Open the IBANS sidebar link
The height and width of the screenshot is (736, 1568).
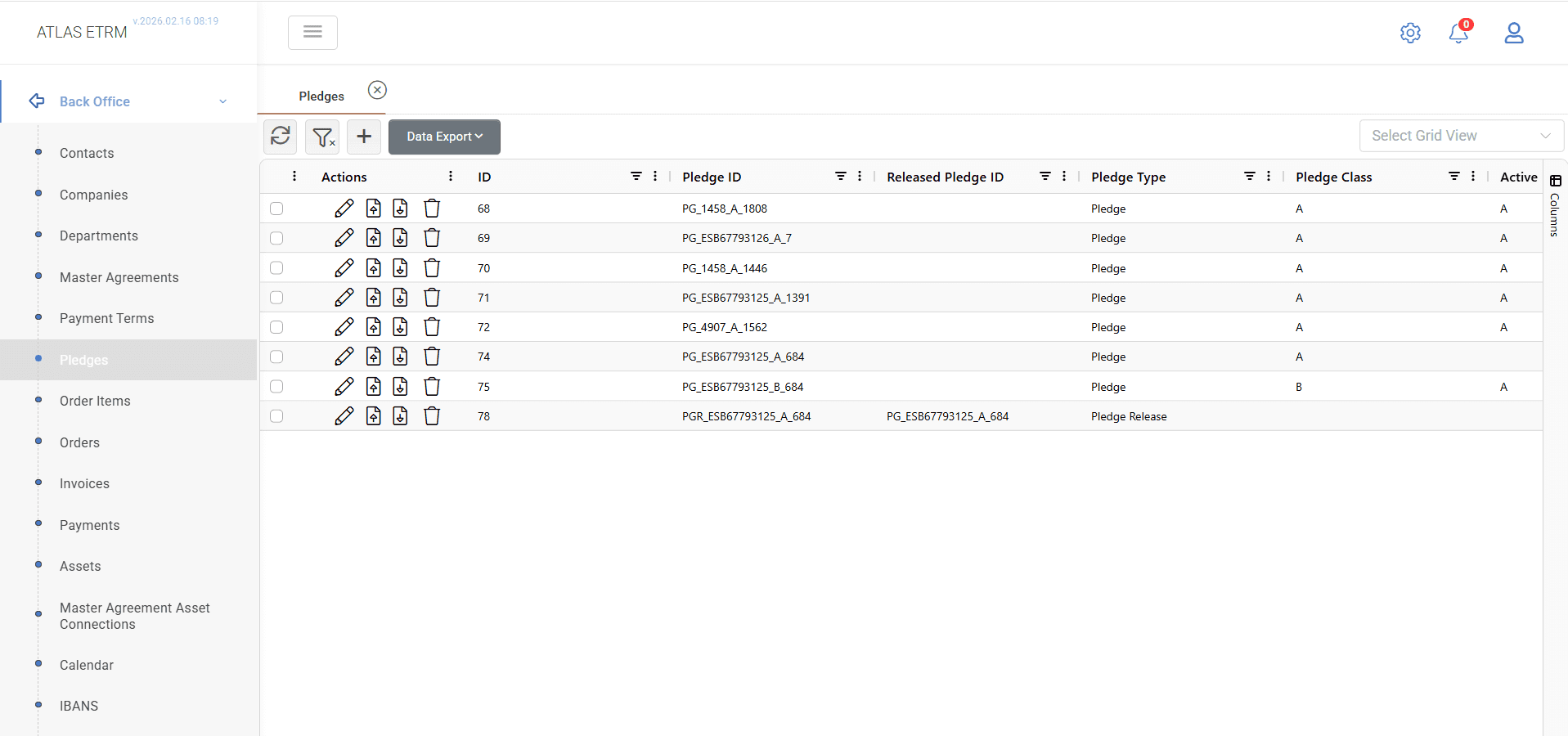79,706
